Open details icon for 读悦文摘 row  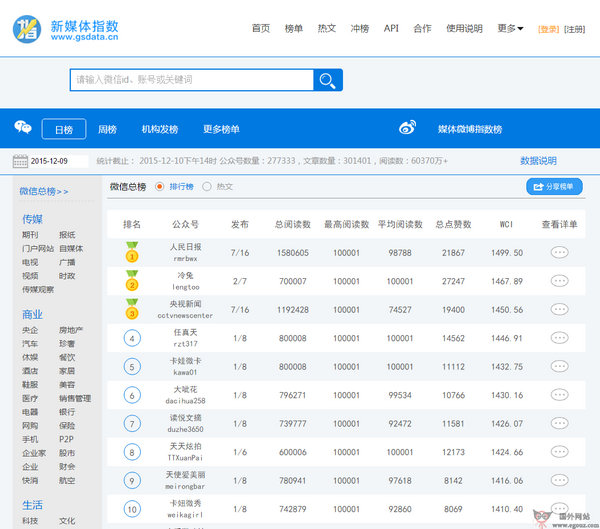pyautogui.click(x=559, y=423)
